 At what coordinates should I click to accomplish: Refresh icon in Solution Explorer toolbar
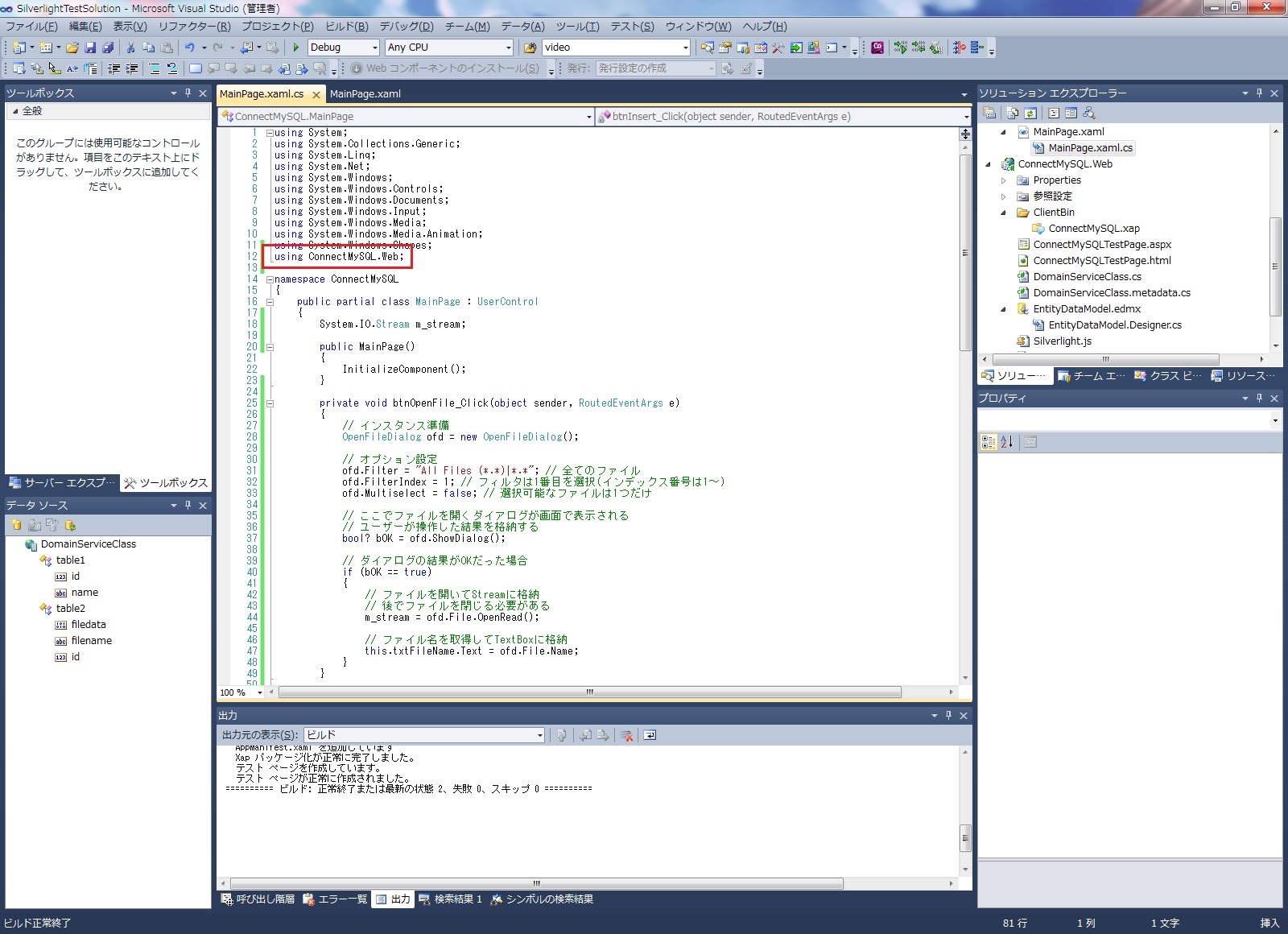(1030, 114)
